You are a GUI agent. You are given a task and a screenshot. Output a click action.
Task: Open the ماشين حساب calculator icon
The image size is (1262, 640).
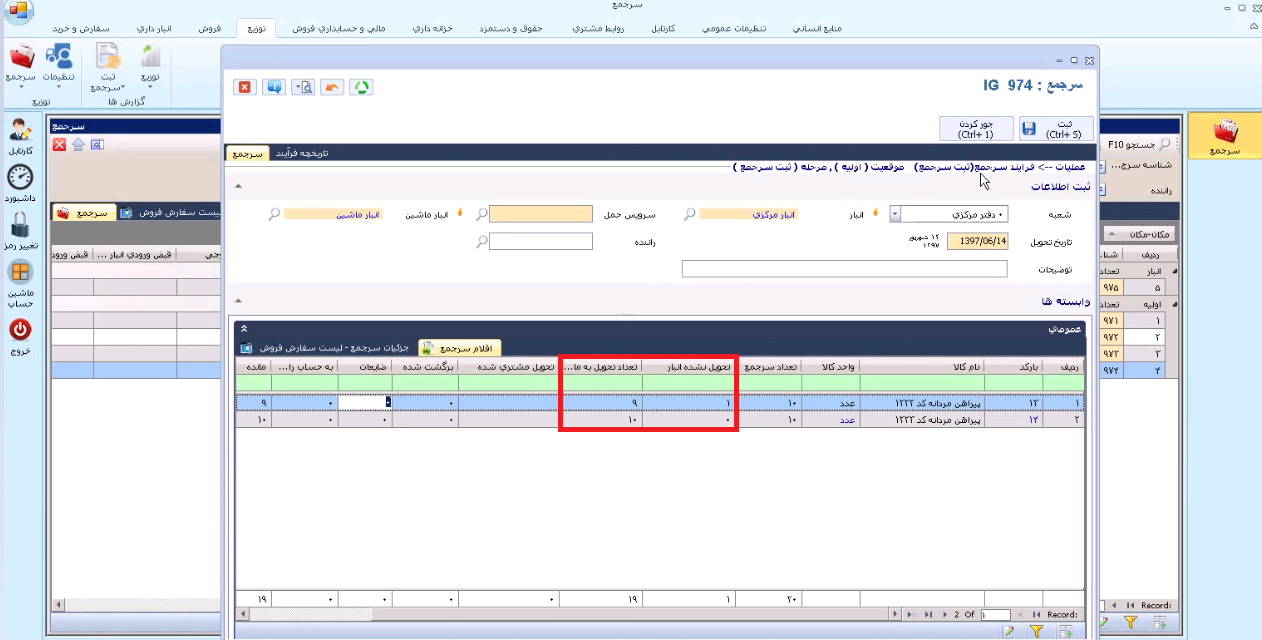20,273
